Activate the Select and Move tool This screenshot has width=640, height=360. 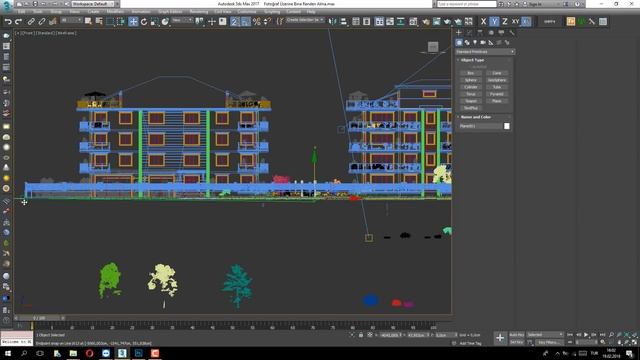point(133,21)
